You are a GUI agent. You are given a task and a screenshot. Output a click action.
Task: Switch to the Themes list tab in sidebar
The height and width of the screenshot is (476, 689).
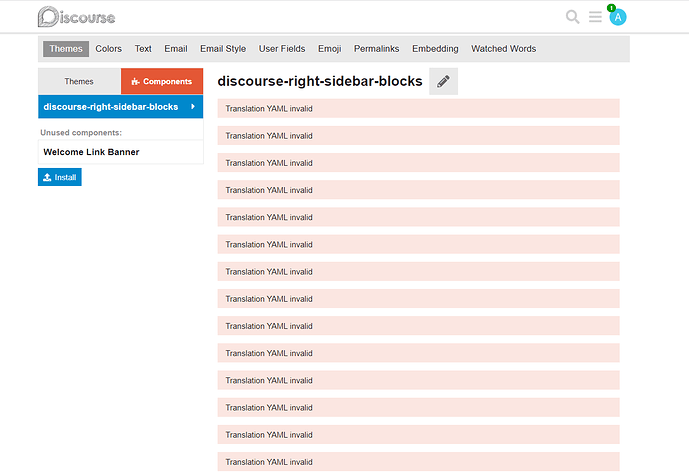pos(79,81)
